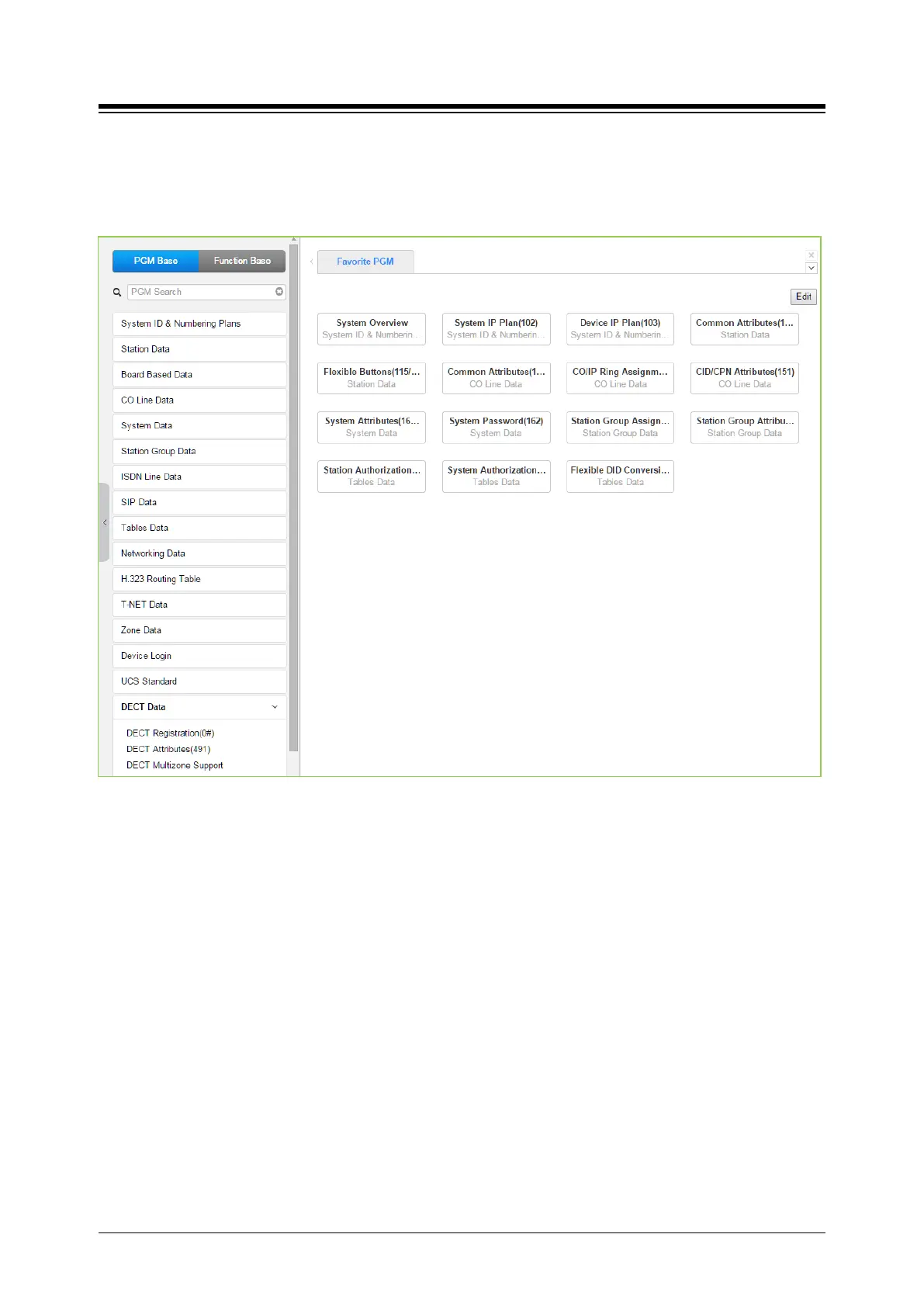Collapse the DECT Data section chevron
924x1307 pixels.
275,707
